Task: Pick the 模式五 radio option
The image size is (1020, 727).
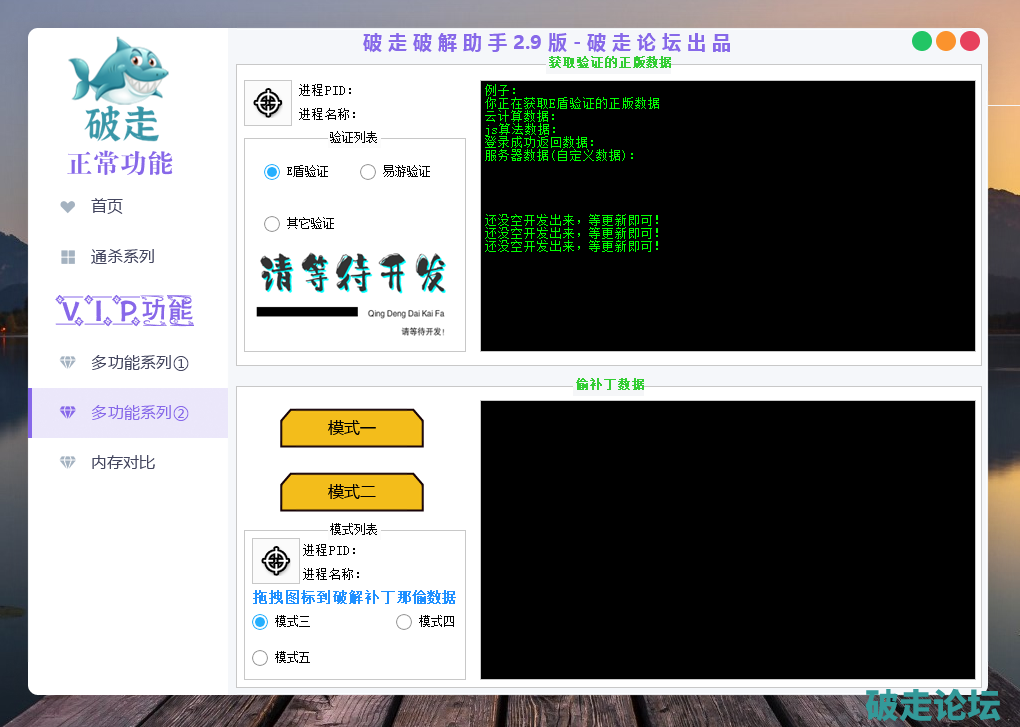Action: [261, 658]
